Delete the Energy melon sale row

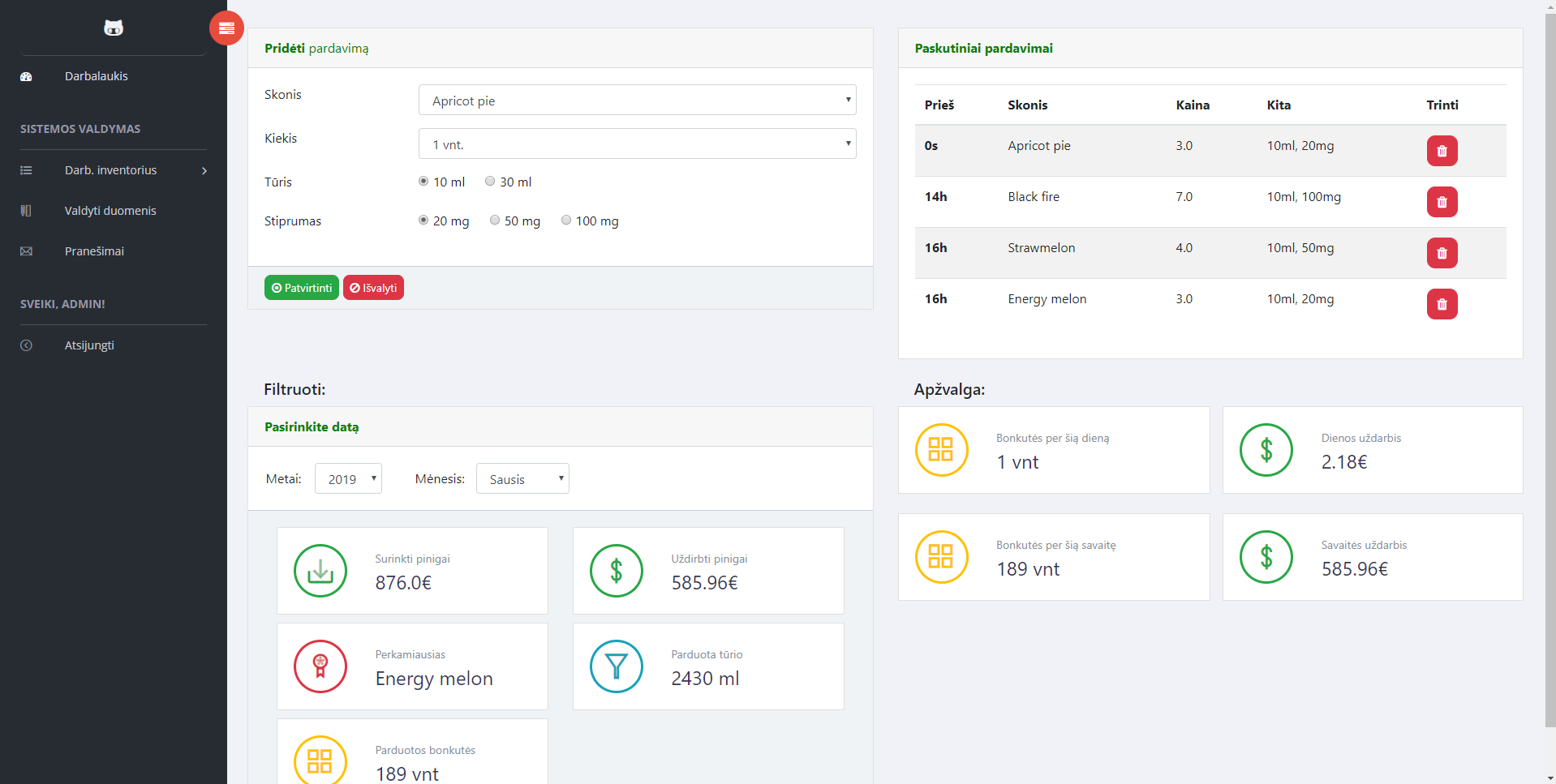(x=1442, y=304)
